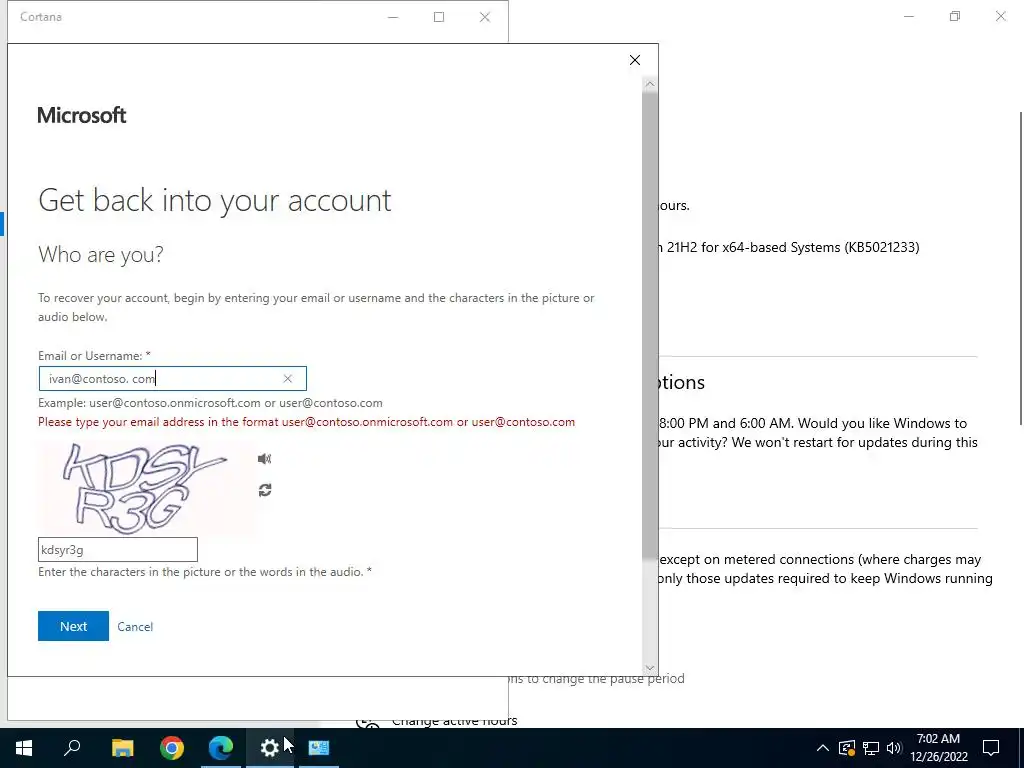Click the KDSYR3G captcha image
This screenshot has height=768, width=1024.
tap(145, 487)
